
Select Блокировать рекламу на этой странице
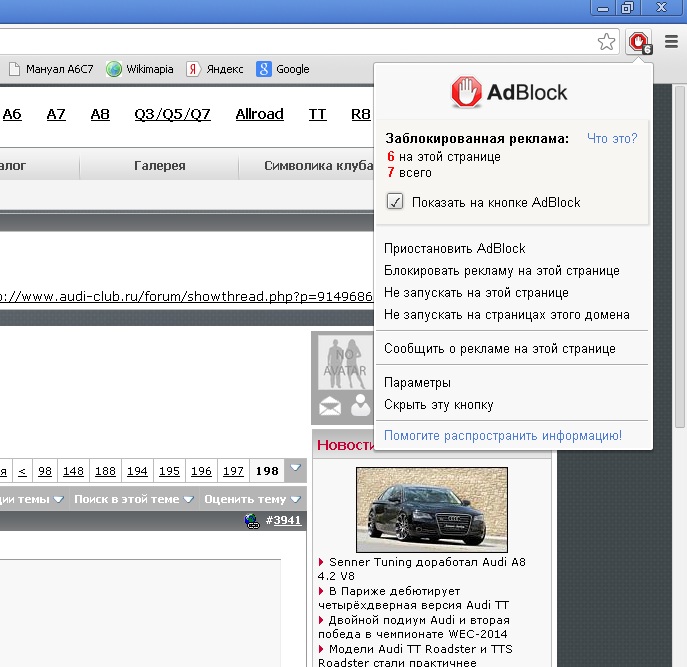tap(502, 270)
